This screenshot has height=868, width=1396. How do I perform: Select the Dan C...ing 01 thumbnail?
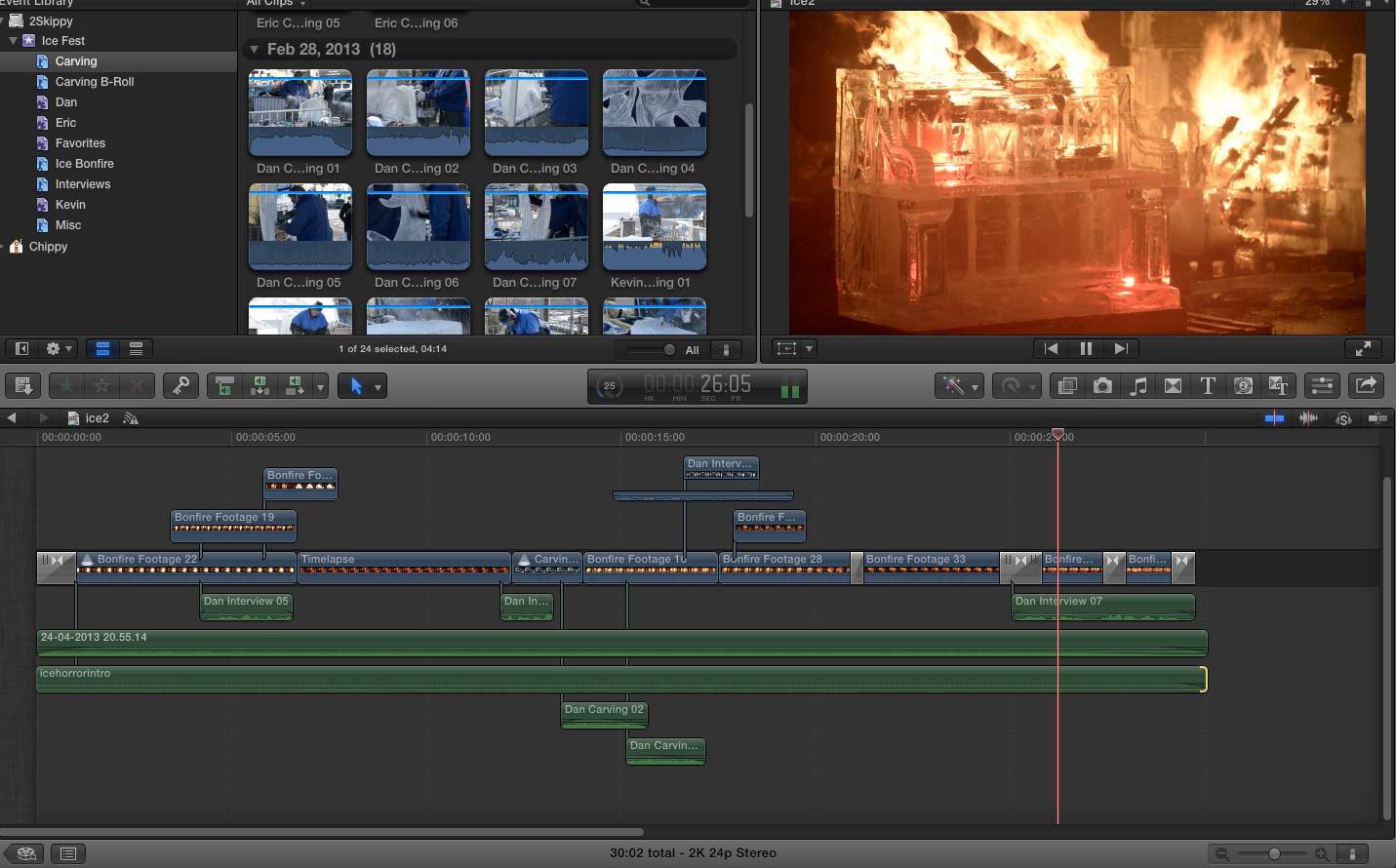300,113
